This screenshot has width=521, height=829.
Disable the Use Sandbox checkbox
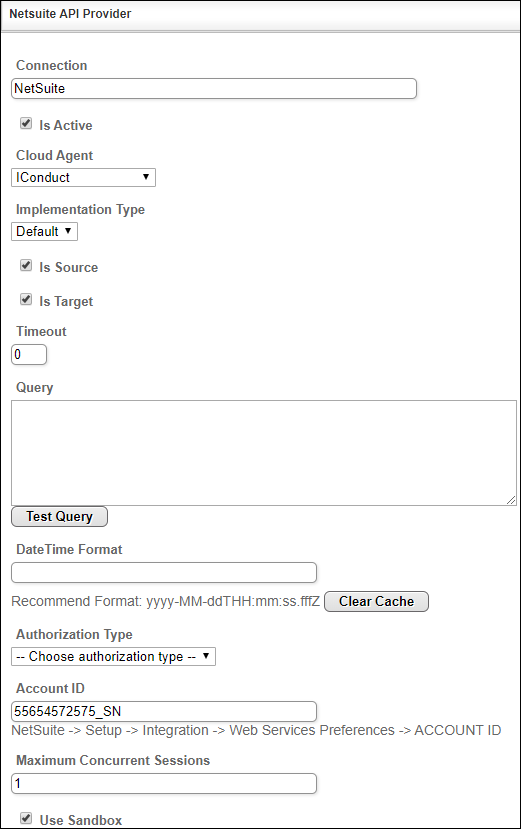click(x=26, y=818)
